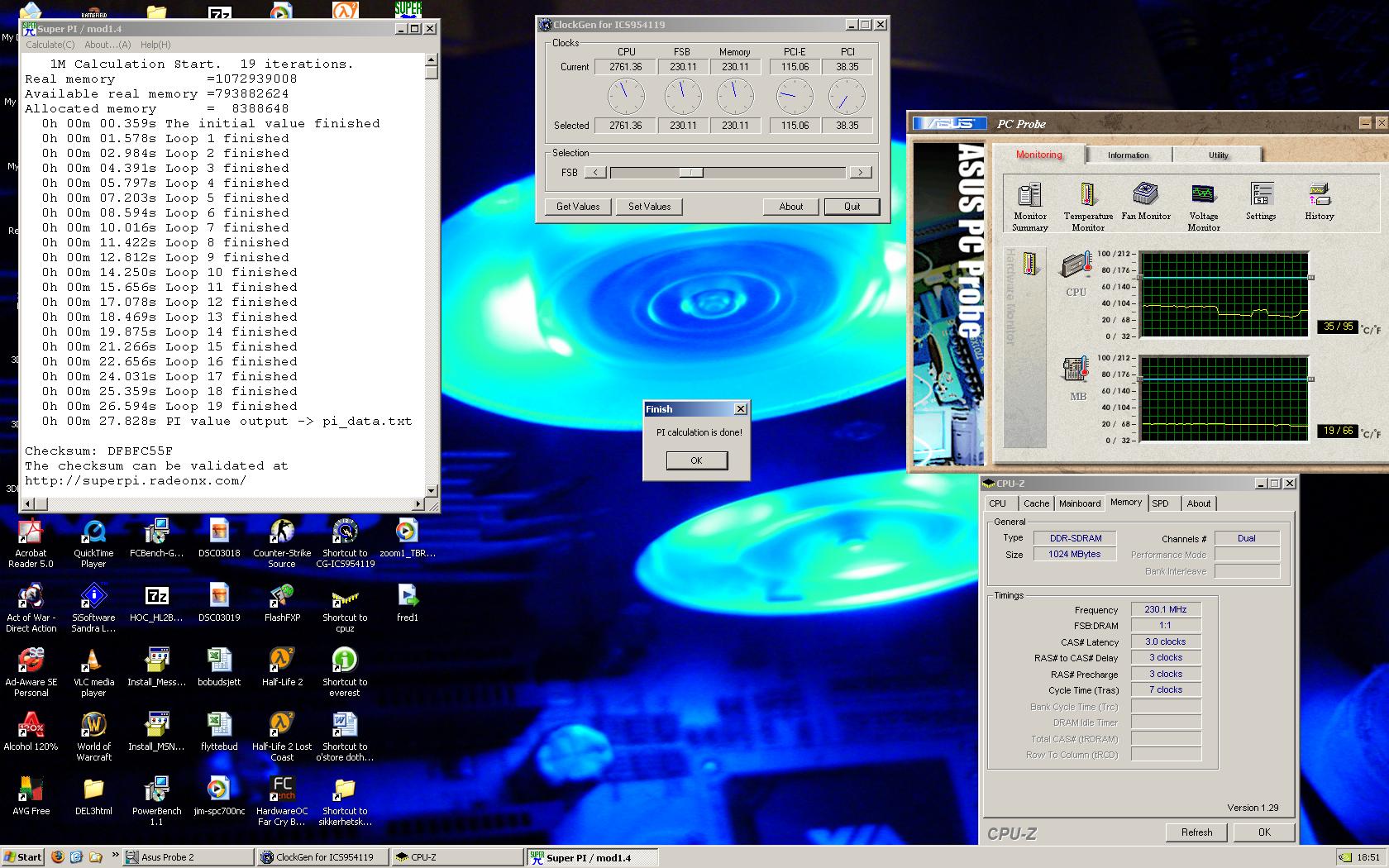Screen dimensions: 1389x868
Task: Open Voltage Monitor in PC Probe
Action: point(1204,205)
